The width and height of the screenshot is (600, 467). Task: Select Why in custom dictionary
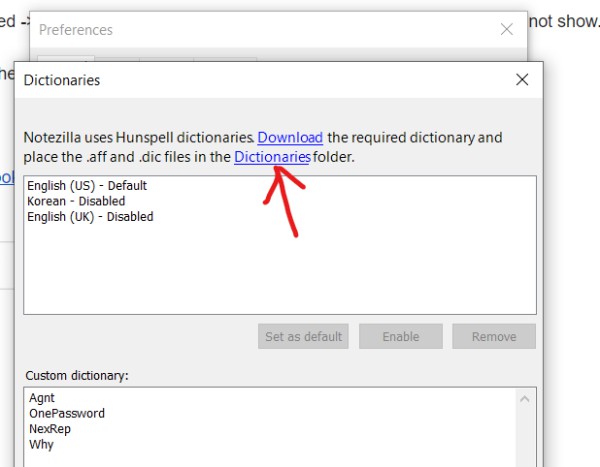pyautogui.click(x=41, y=444)
